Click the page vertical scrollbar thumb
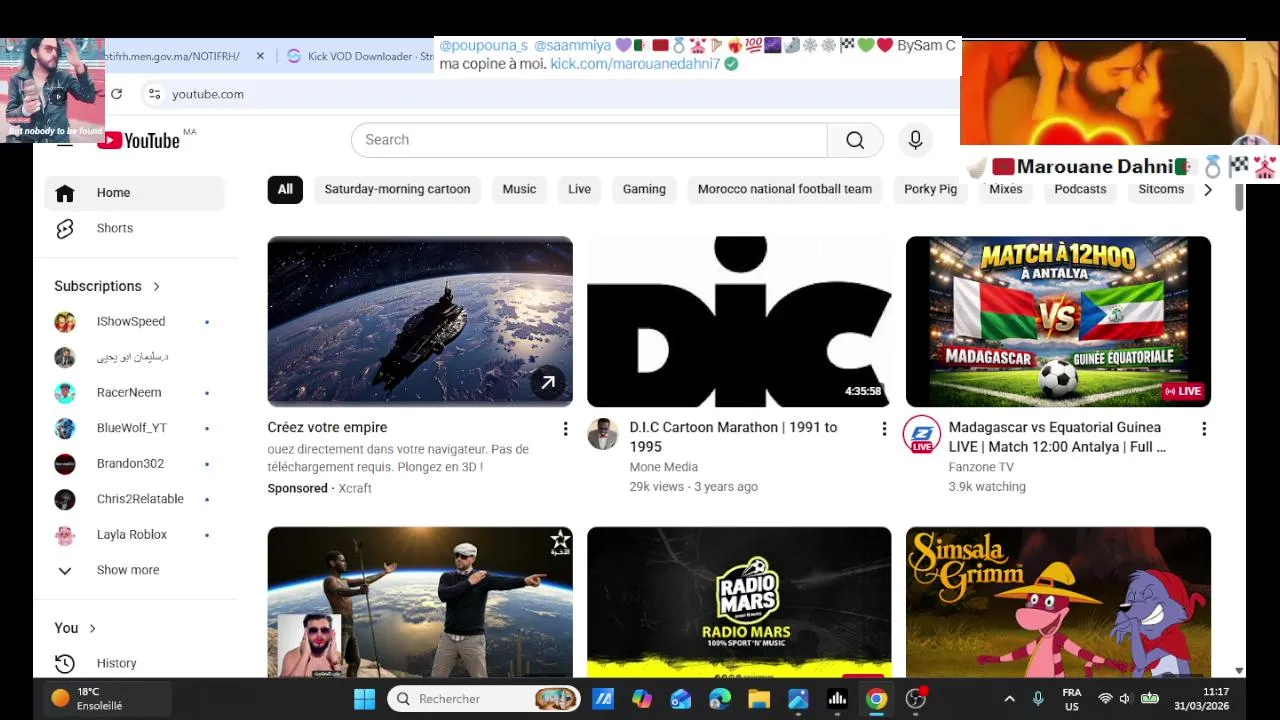The image size is (1280, 720). tap(1240, 197)
